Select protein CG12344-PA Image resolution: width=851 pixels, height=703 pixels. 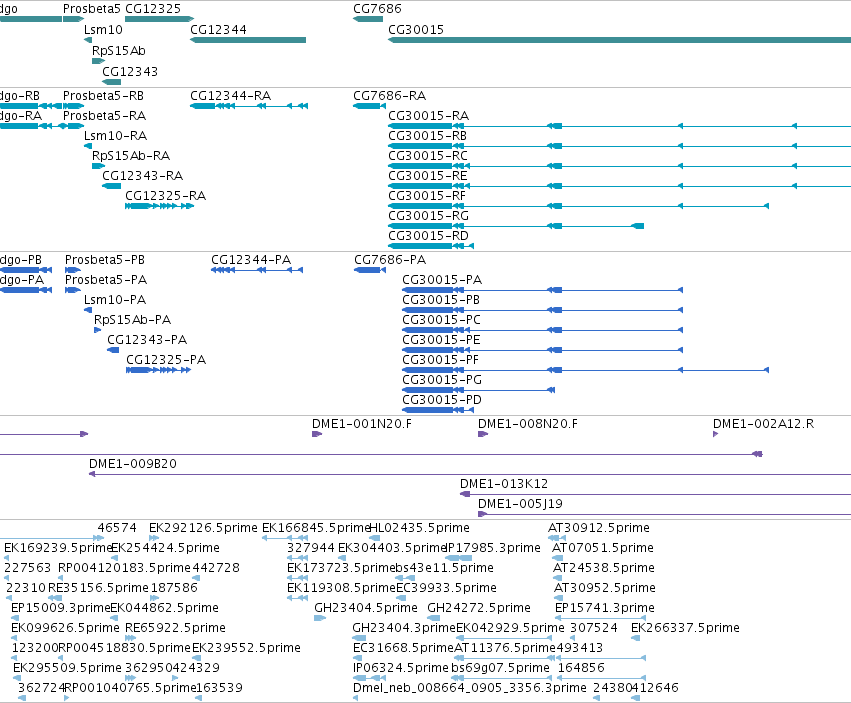pos(257,270)
